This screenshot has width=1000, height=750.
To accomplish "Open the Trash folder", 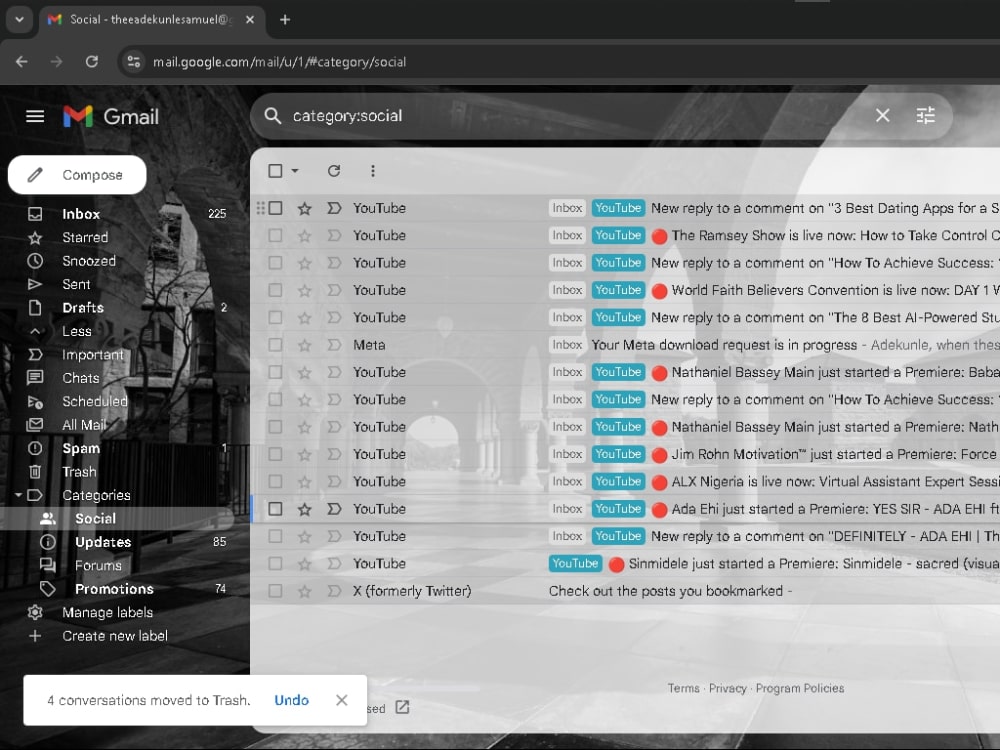I will click(79, 472).
